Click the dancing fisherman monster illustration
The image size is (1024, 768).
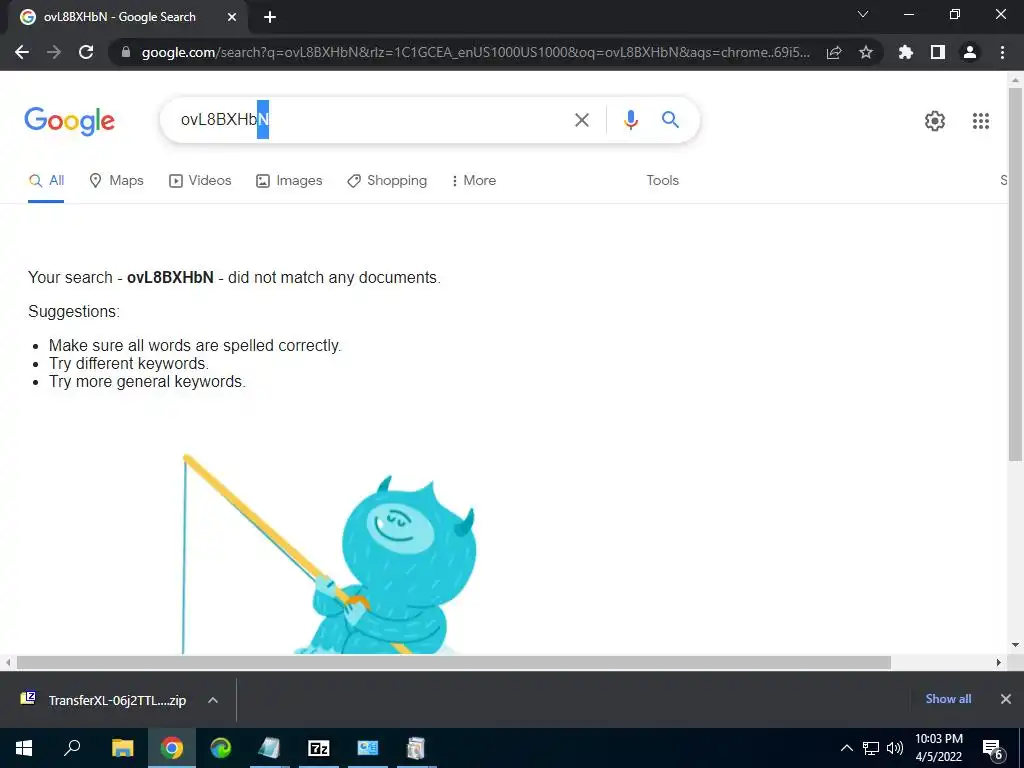pyautogui.click(x=328, y=555)
